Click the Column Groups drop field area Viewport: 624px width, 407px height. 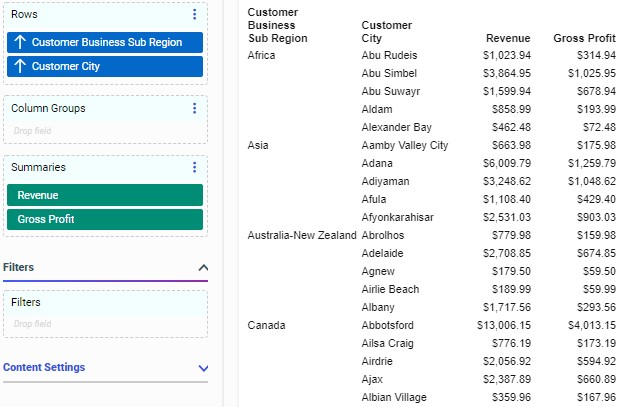pos(104,130)
